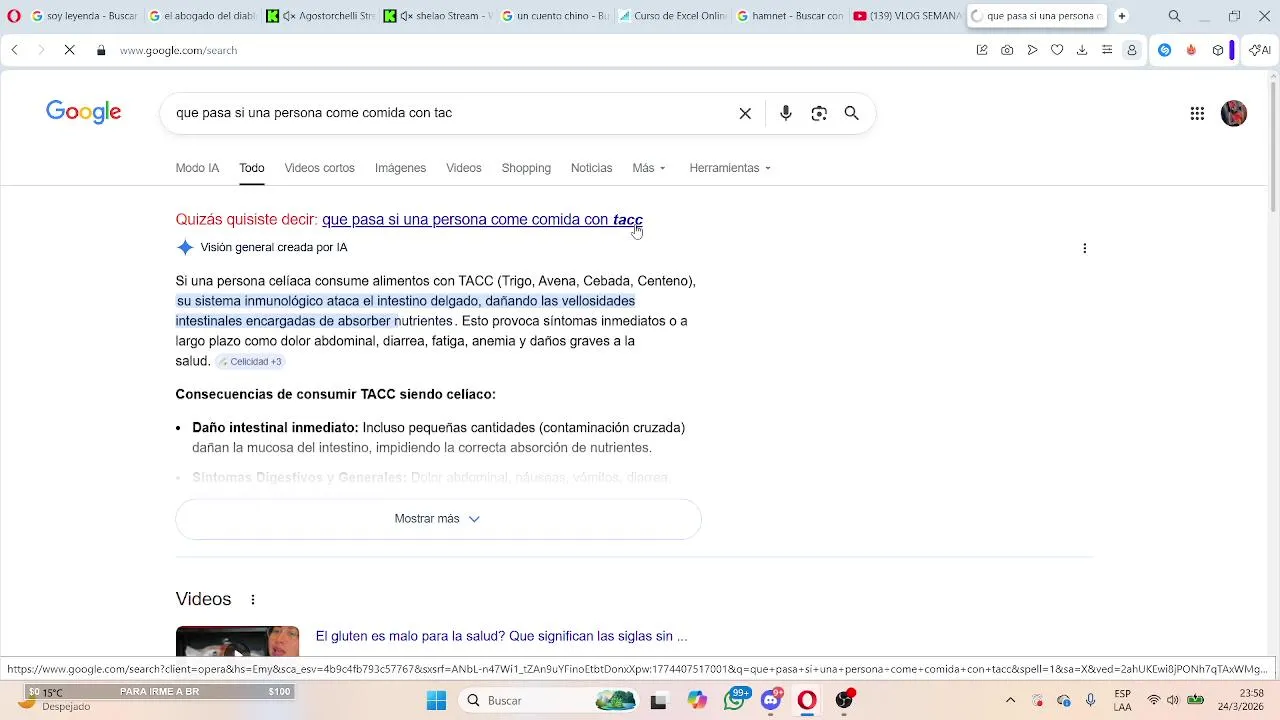Open the Opera main menu icon
The image size is (1280, 720).
(x=14, y=16)
